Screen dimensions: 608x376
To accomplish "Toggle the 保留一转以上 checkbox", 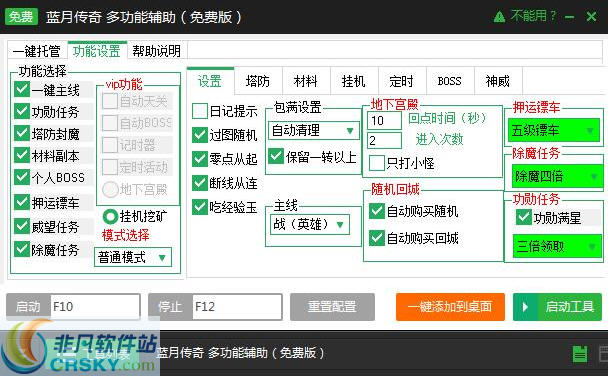I will pyautogui.click(x=276, y=156).
